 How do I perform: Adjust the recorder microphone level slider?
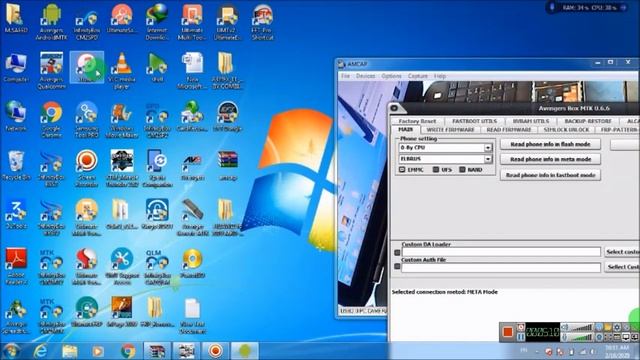click(x=581, y=337)
